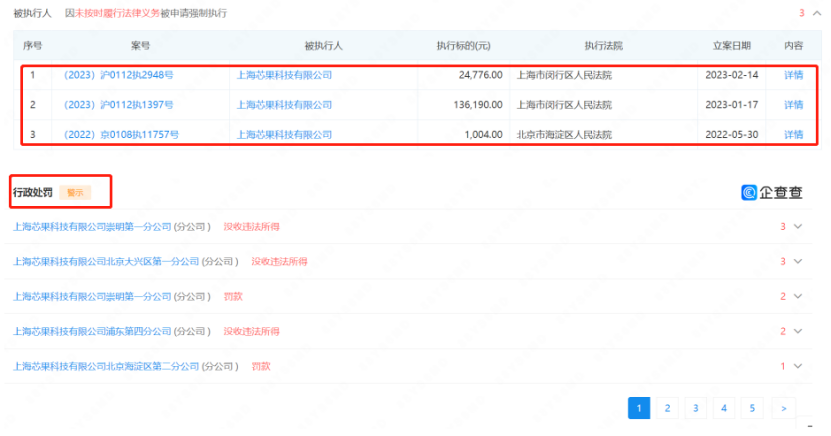Expand the 北京大兴区第一分公司 penalty row chevron
Viewport: 831px width, 436px height.
point(798,262)
